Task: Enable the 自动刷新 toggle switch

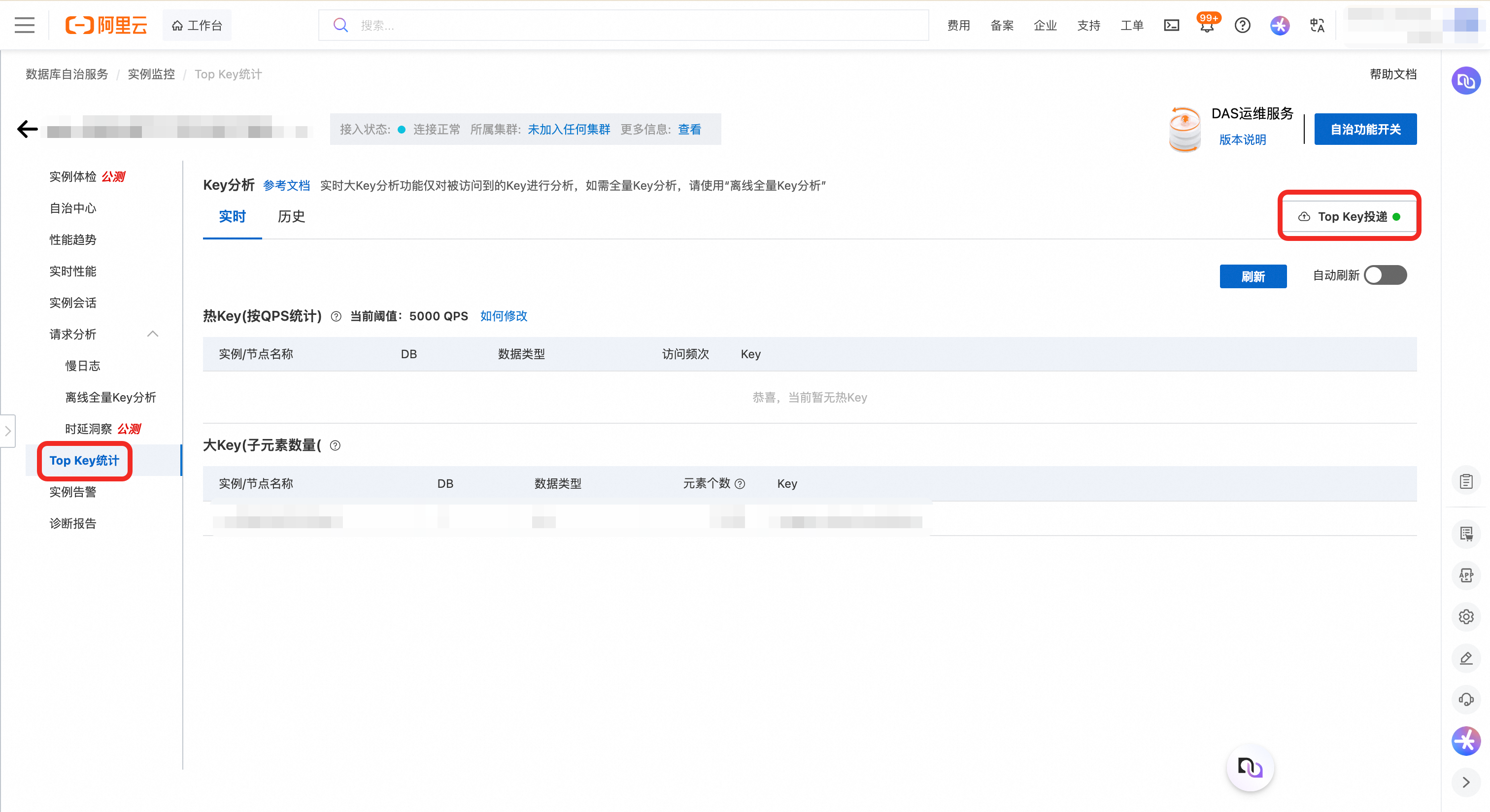Action: pos(1385,275)
